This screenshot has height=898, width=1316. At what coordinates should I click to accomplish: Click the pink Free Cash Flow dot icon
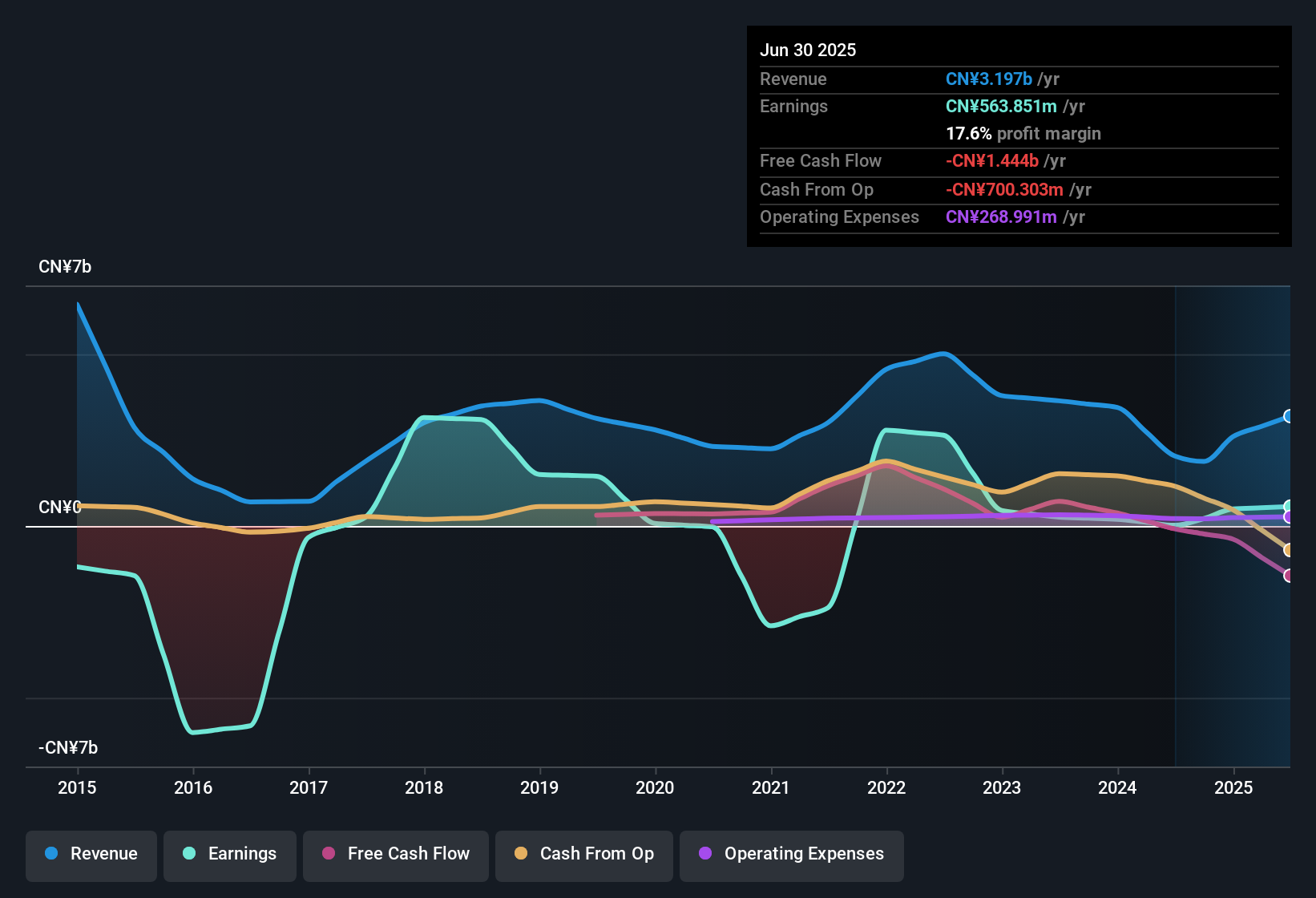point(328,855)
